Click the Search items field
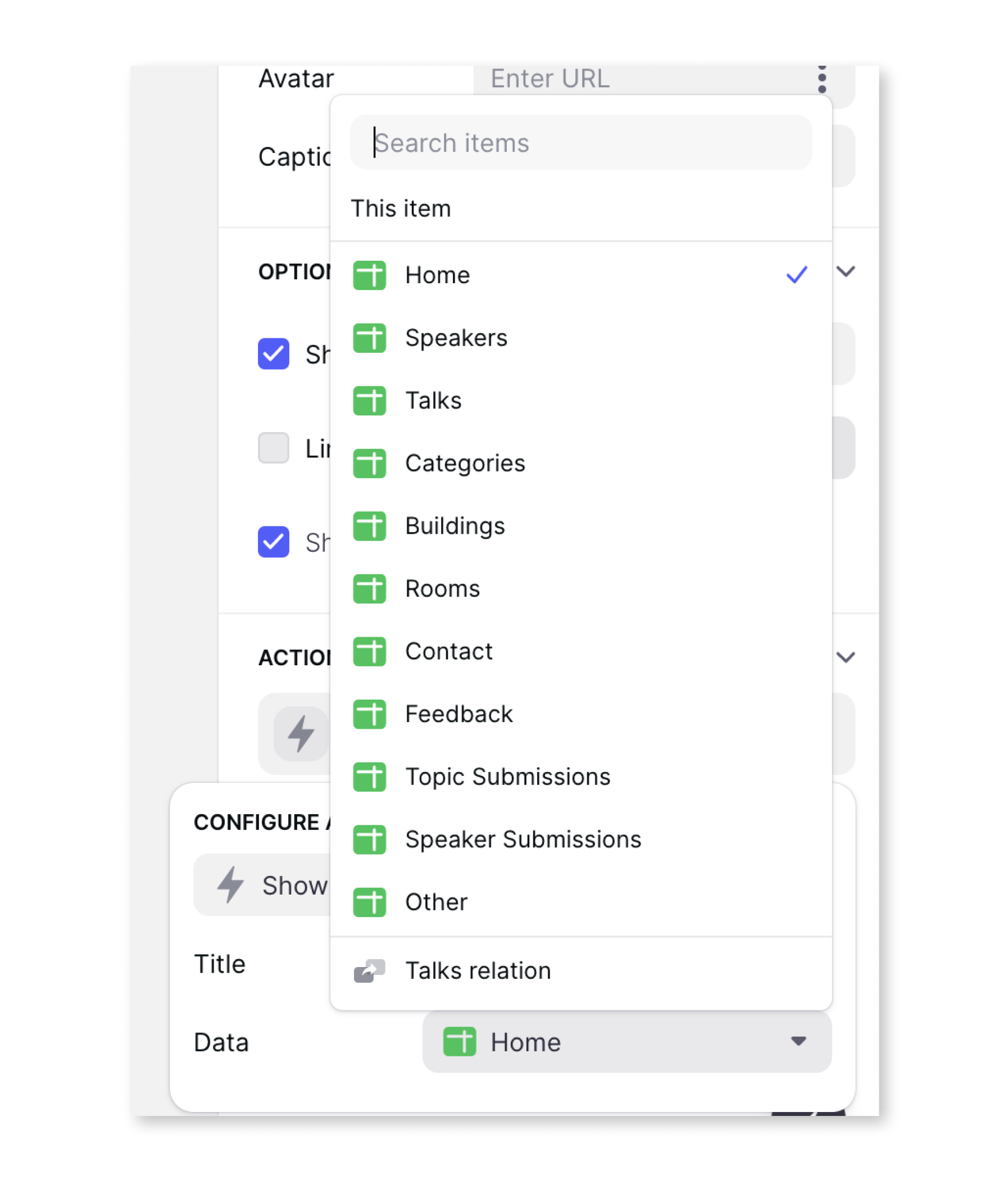This screenshot has height=1180, width=1008. [x=581, y=142]
